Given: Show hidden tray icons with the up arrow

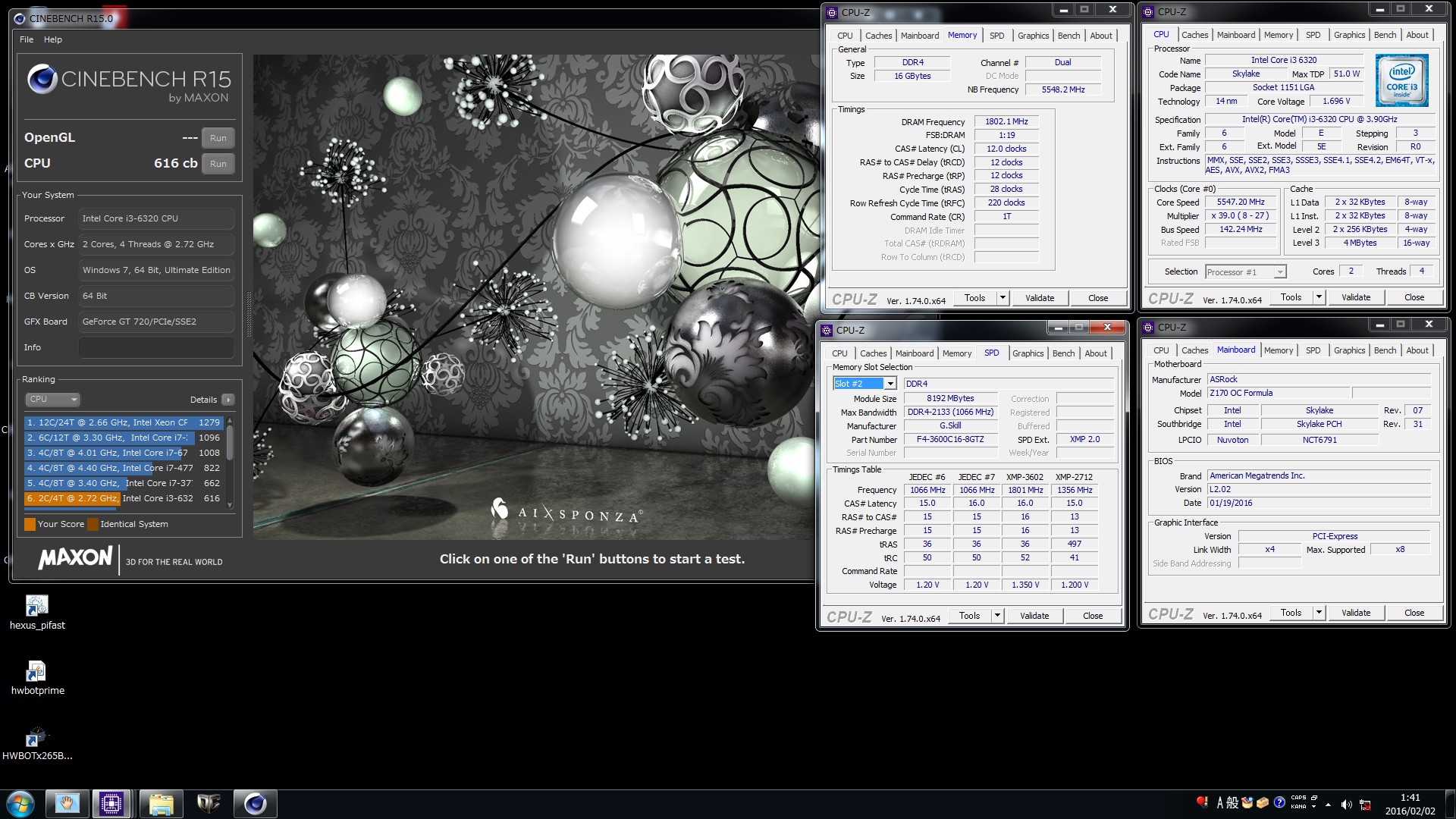Looking at the screenshot, I should pos(1328,805).
